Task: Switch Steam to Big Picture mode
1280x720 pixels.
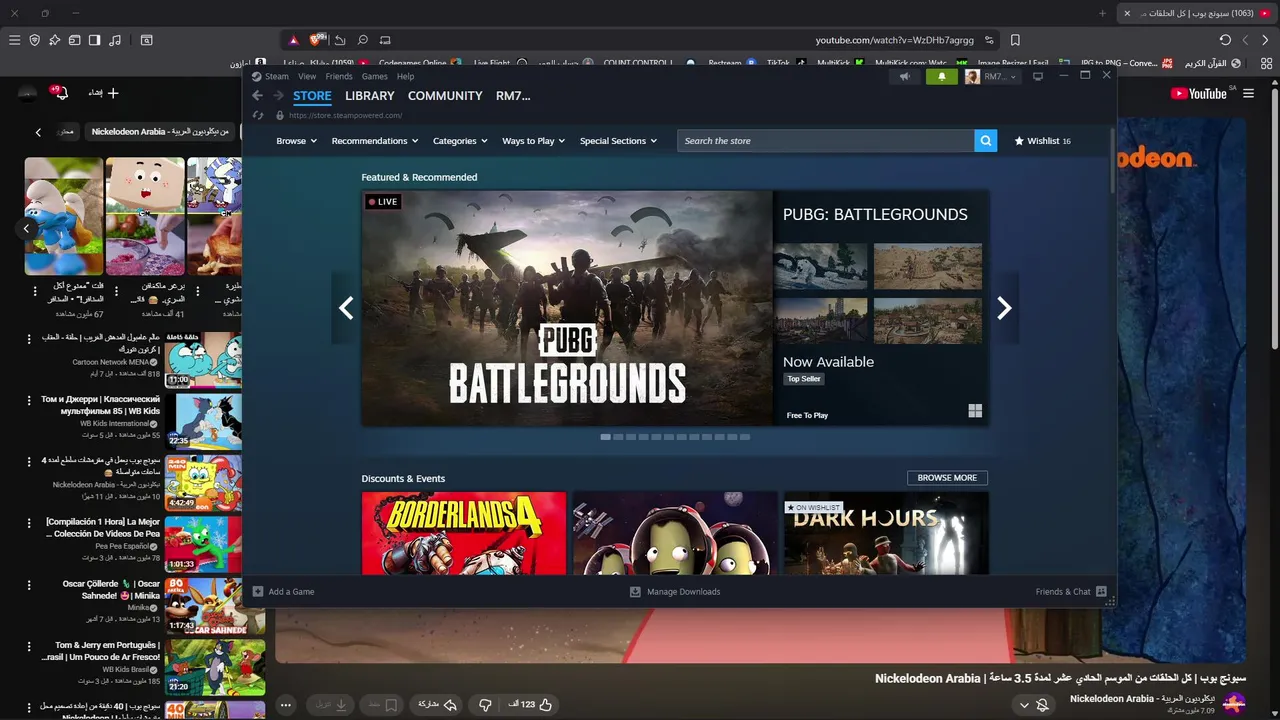Action: coord(1038,76)
